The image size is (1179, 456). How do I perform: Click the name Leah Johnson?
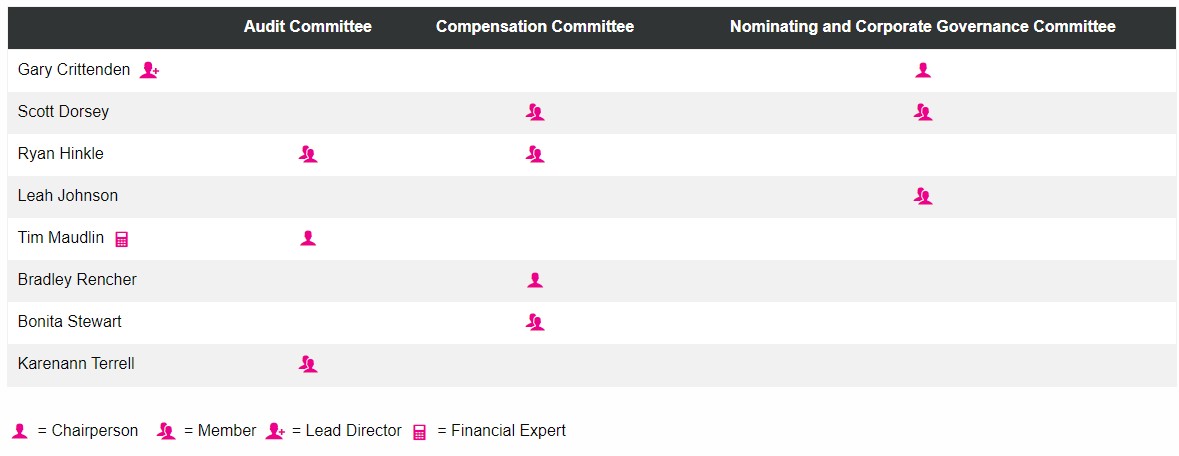pyautogui.click(x=68, y=196)
